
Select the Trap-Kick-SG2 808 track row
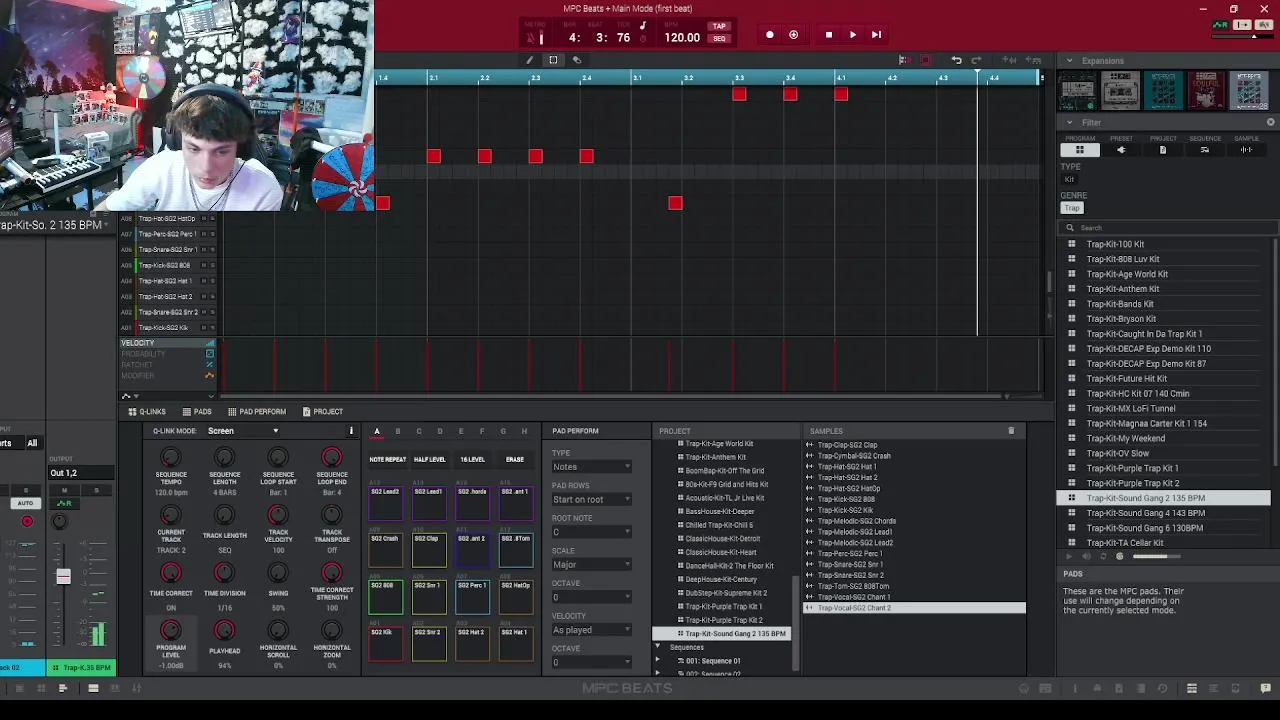[169, 265]
